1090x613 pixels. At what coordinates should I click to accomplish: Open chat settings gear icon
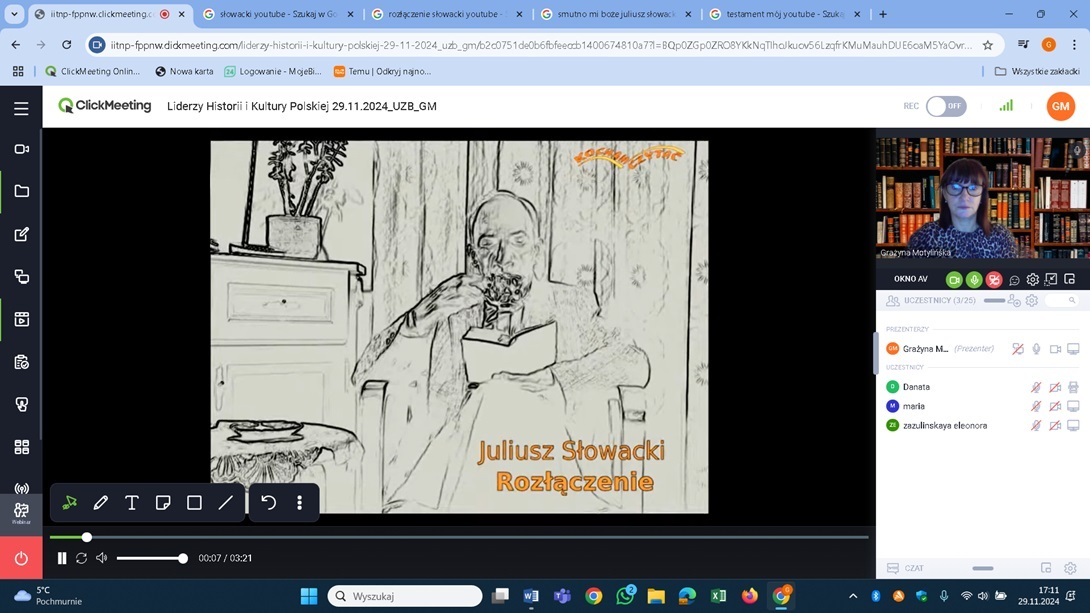(x=1070, y=568)
